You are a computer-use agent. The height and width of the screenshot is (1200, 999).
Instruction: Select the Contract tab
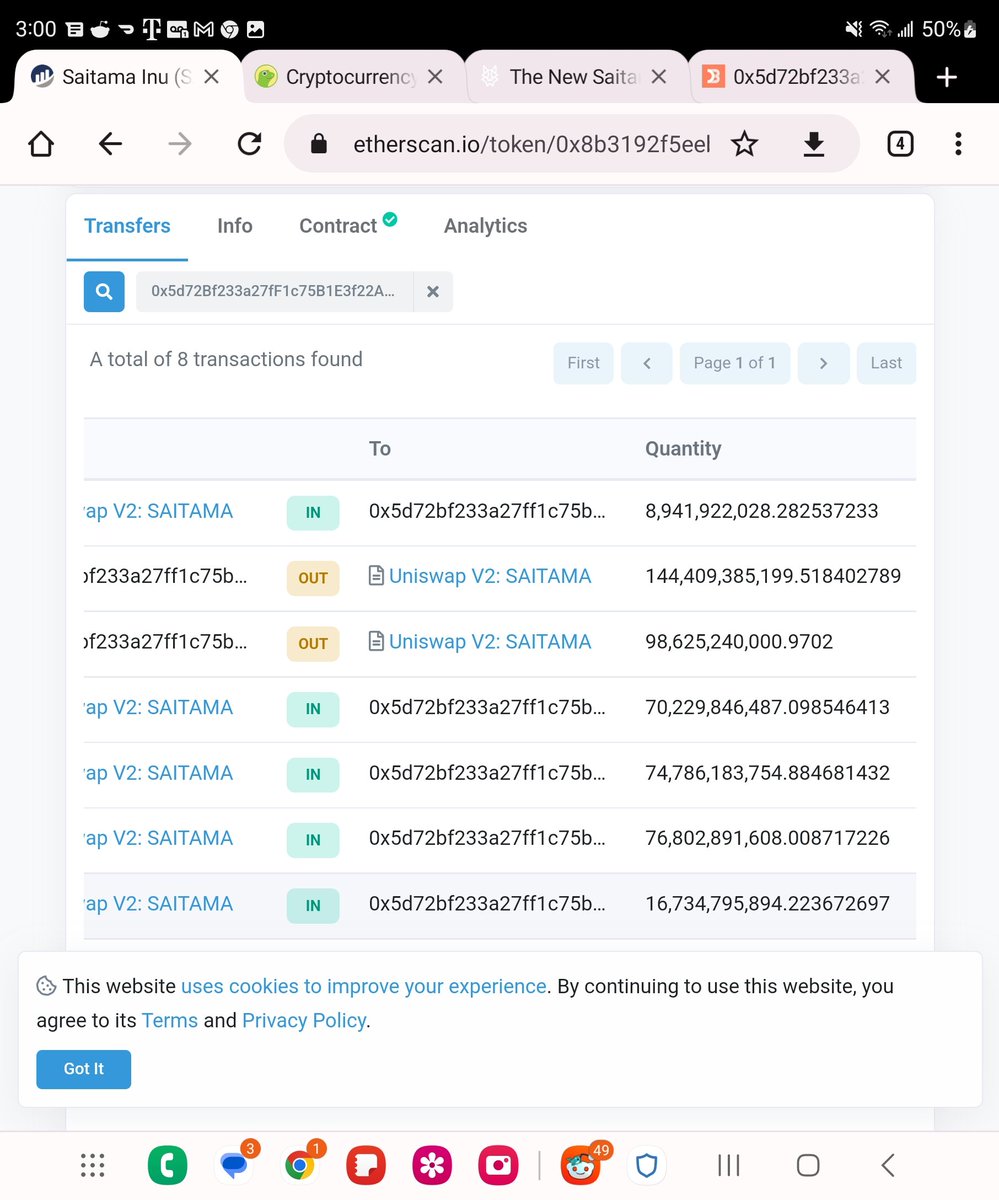click(347, 226)
